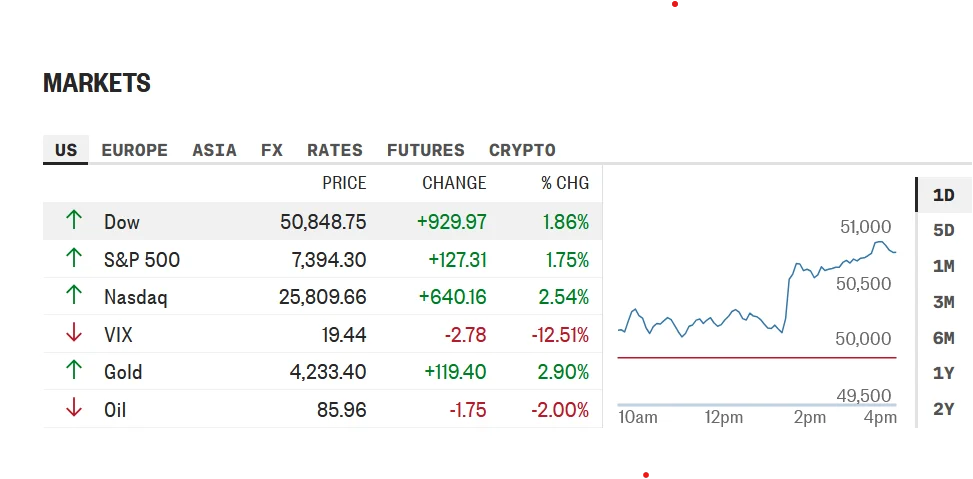The width and height of the screenshot is (973, 479).
Task: Click the red down arrow next to VIX
Action: (x=74, y=334)
